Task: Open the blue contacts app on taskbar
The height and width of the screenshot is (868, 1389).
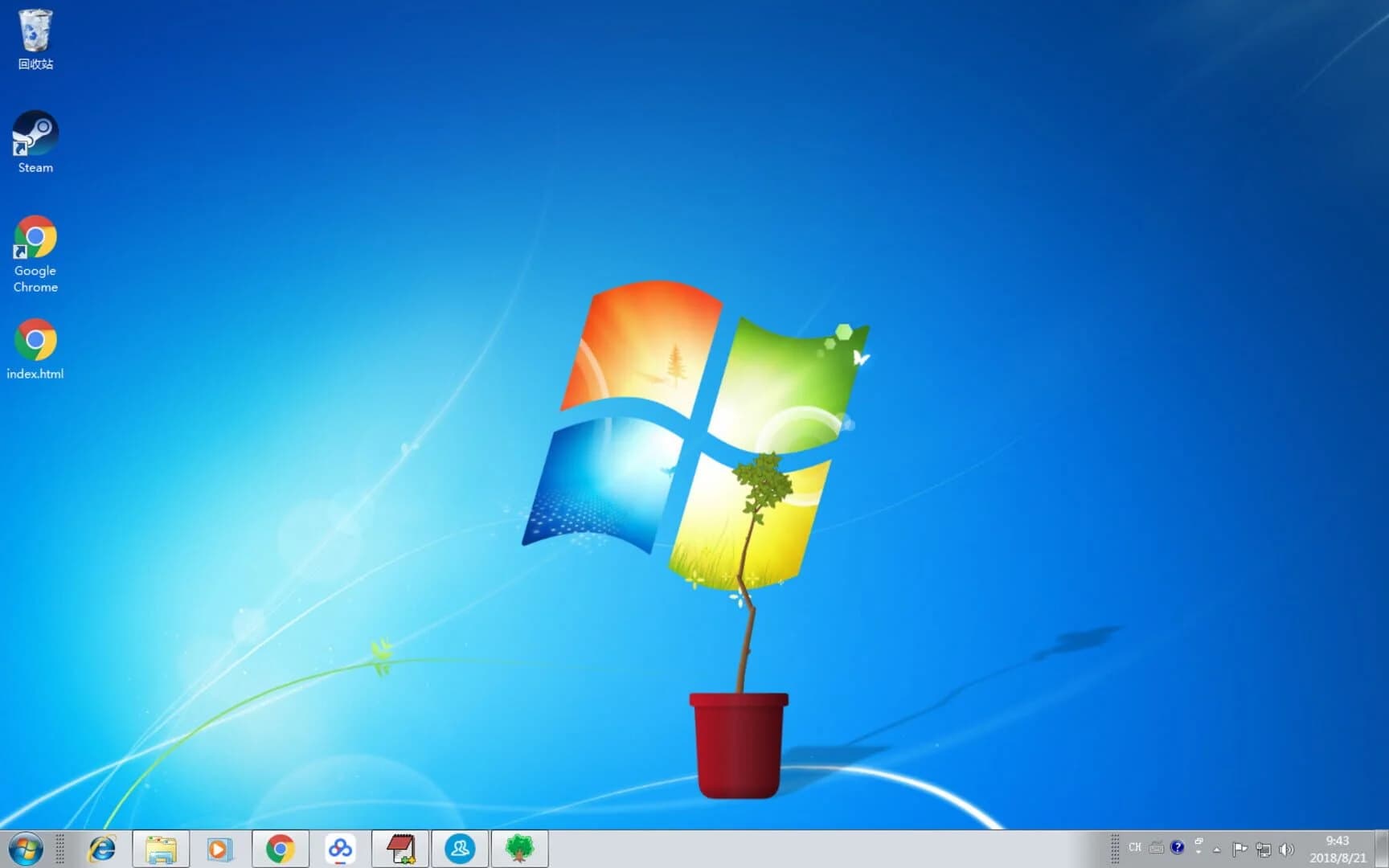Action: point(460,848)
